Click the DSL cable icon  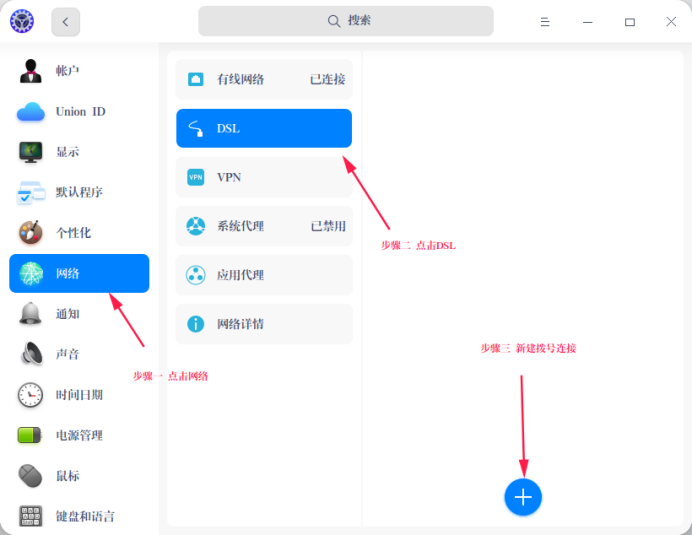[x=196, y=128]
